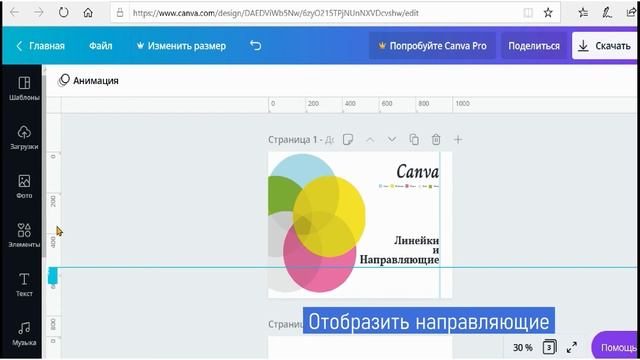Open the Фото panel

pyautogui.click(x=24, y=187)
